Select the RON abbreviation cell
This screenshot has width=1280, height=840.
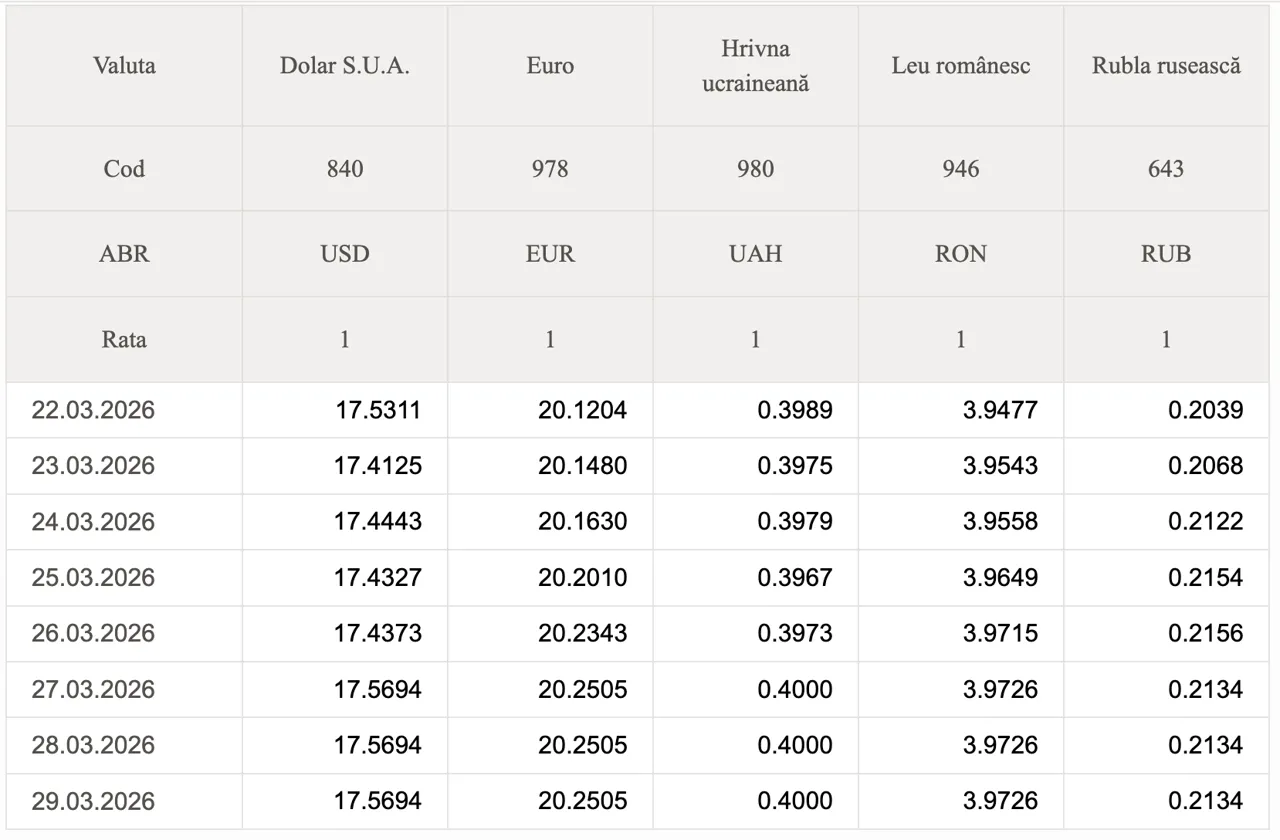(x=960, y=254)
